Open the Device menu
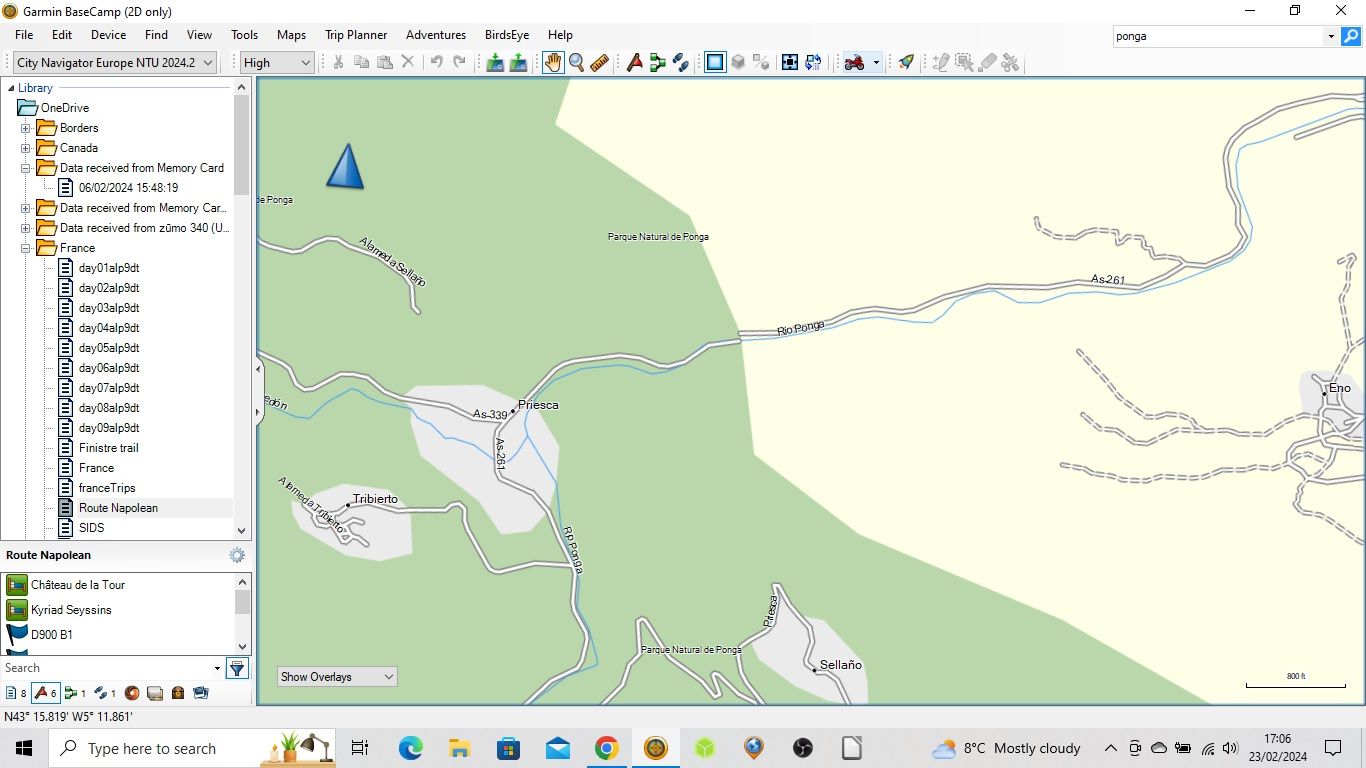The width and height of the screenshot is (1366, 768). 108,35
